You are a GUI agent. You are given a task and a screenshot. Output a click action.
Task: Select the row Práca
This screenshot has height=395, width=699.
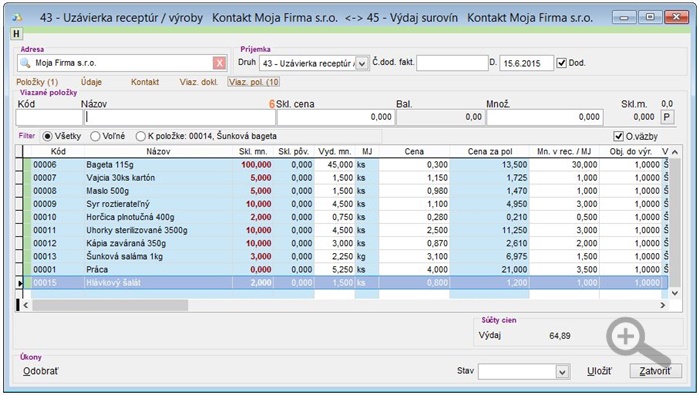pos(345,269)
